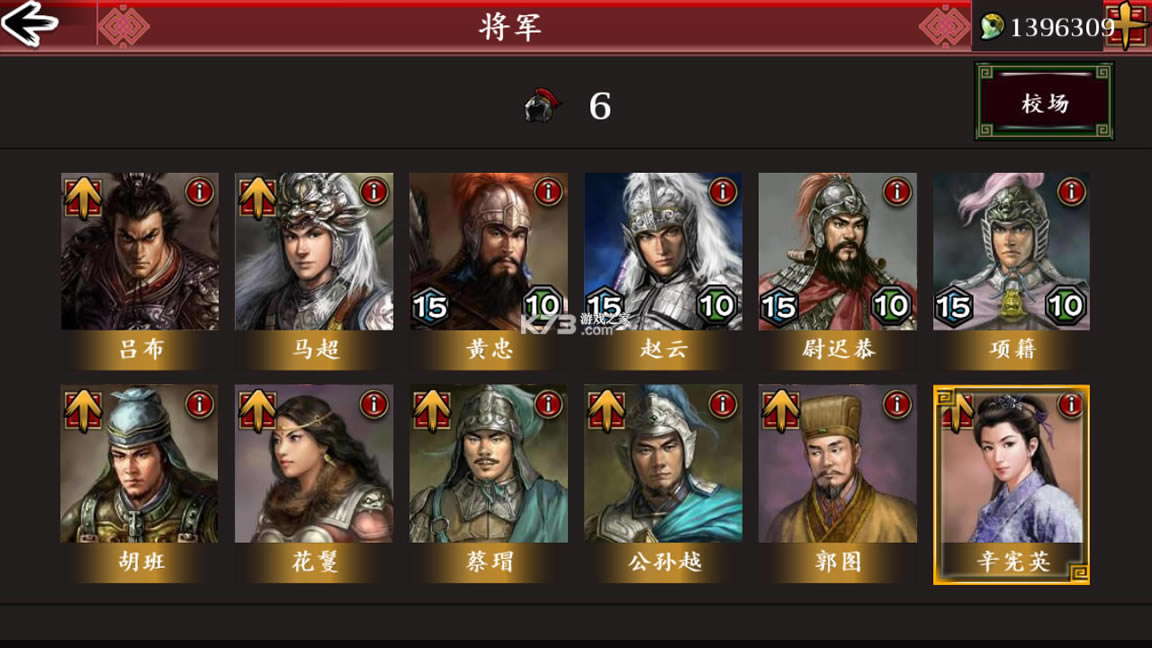Open the info badge for 尉迟恭
This screenshot has height=648, width=1152.
[897, 192]
